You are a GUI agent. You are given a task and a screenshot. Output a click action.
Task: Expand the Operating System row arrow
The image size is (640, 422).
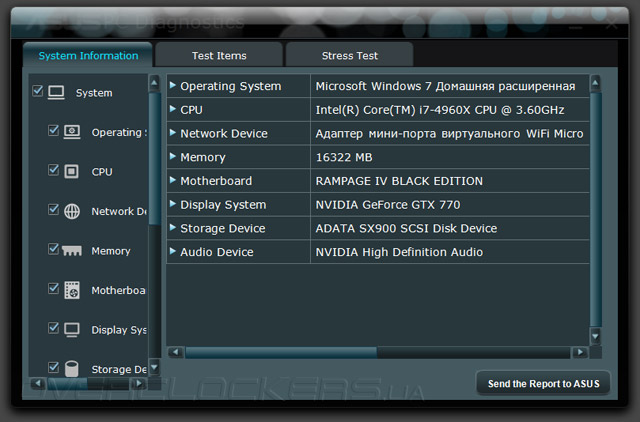(x=173, y=86)
